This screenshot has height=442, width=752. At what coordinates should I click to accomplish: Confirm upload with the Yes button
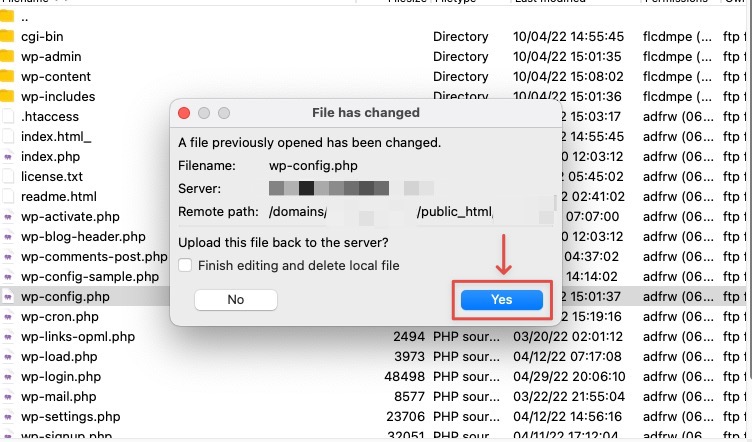[x=502, y=300]
